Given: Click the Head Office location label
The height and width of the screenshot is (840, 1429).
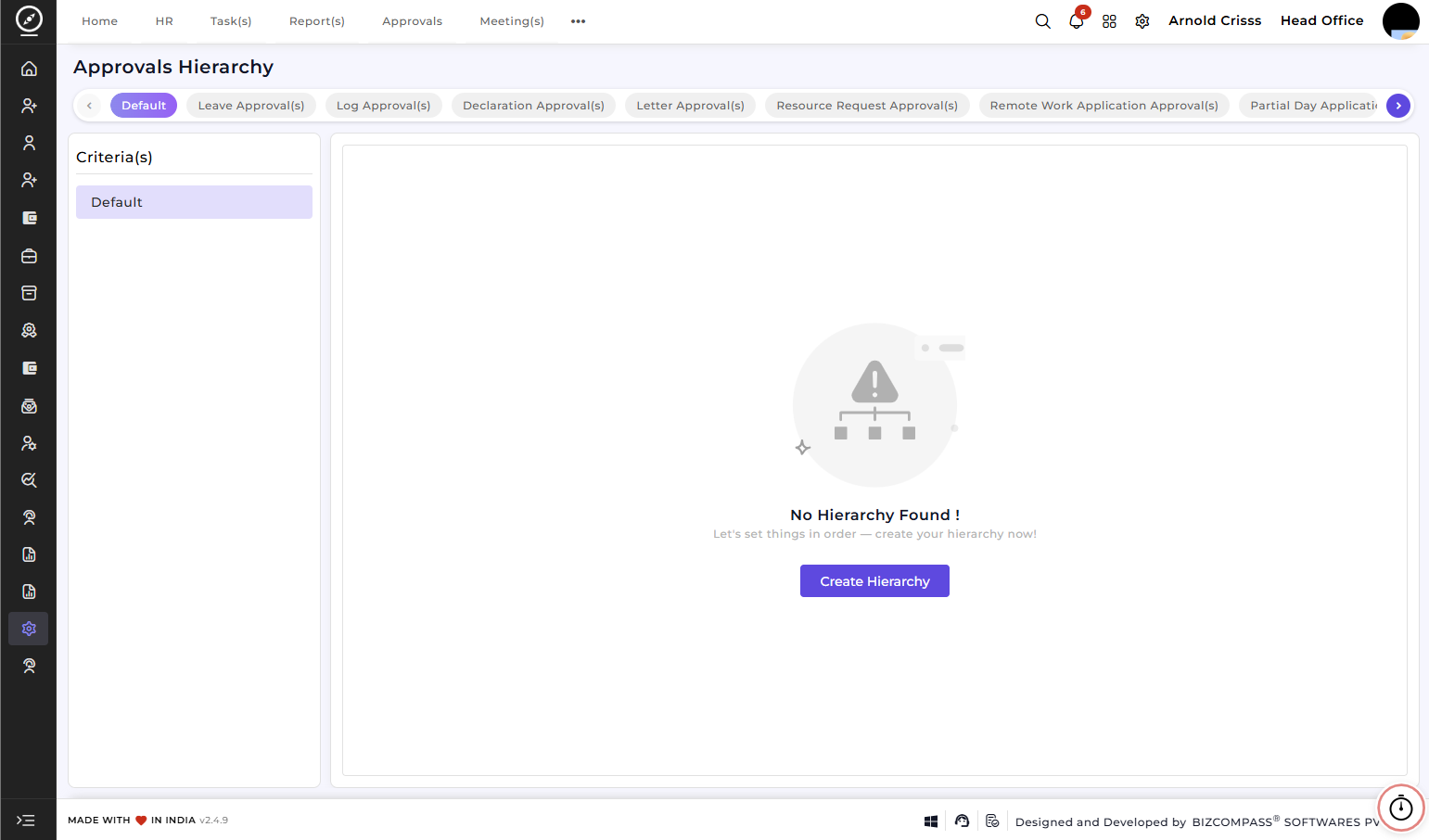Looking at the screenshot, I should click(1321, 20).
